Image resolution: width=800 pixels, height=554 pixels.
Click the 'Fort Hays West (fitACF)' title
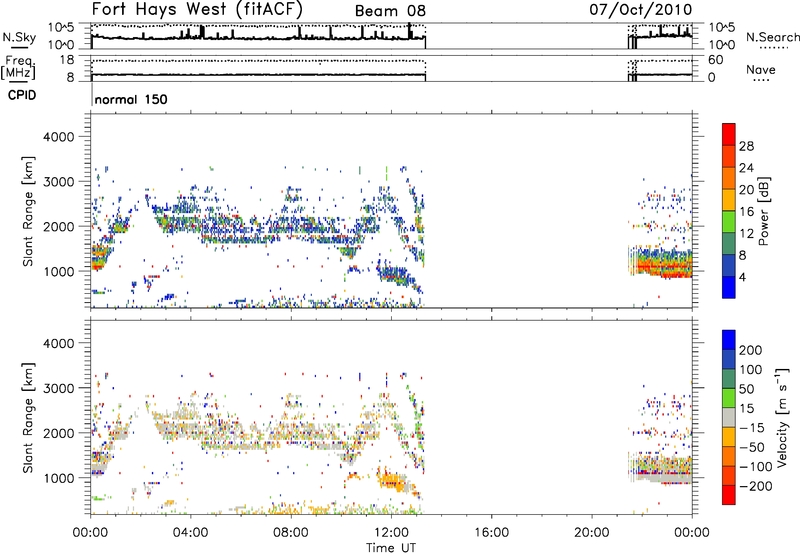(197, 10)
